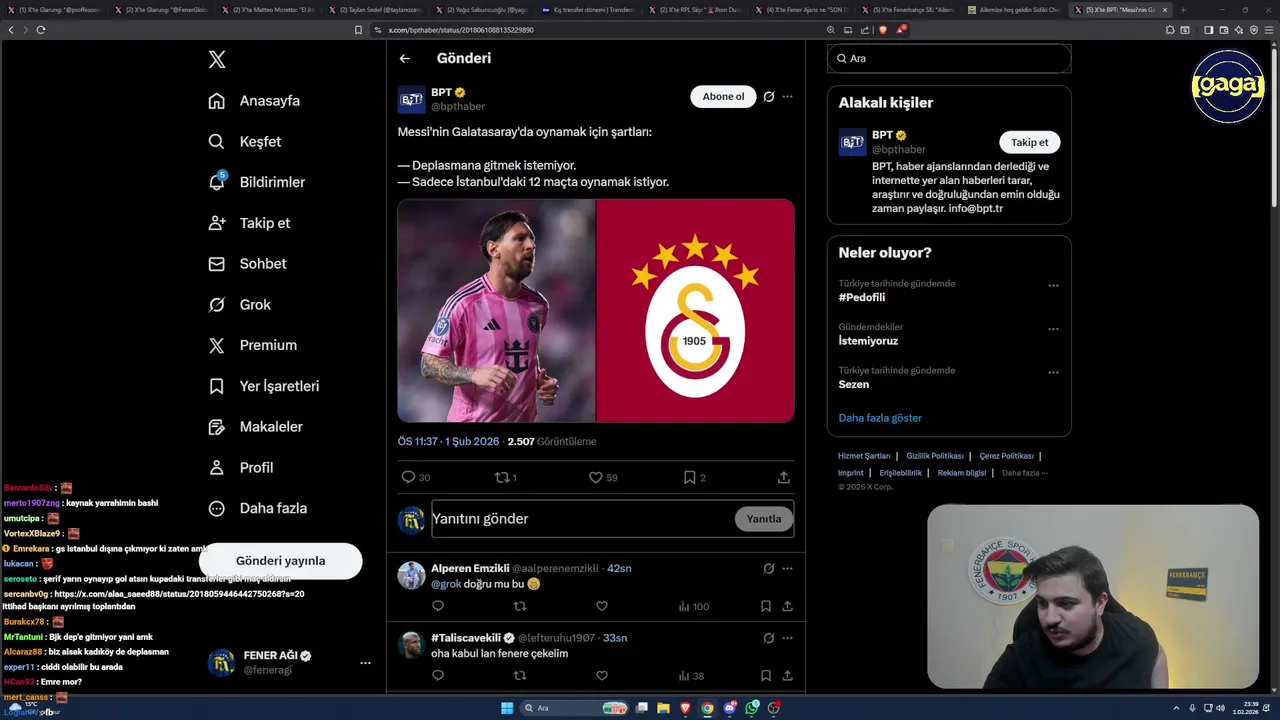
Task: Like #Taliscavekili's reply
Action: [602, 676]
